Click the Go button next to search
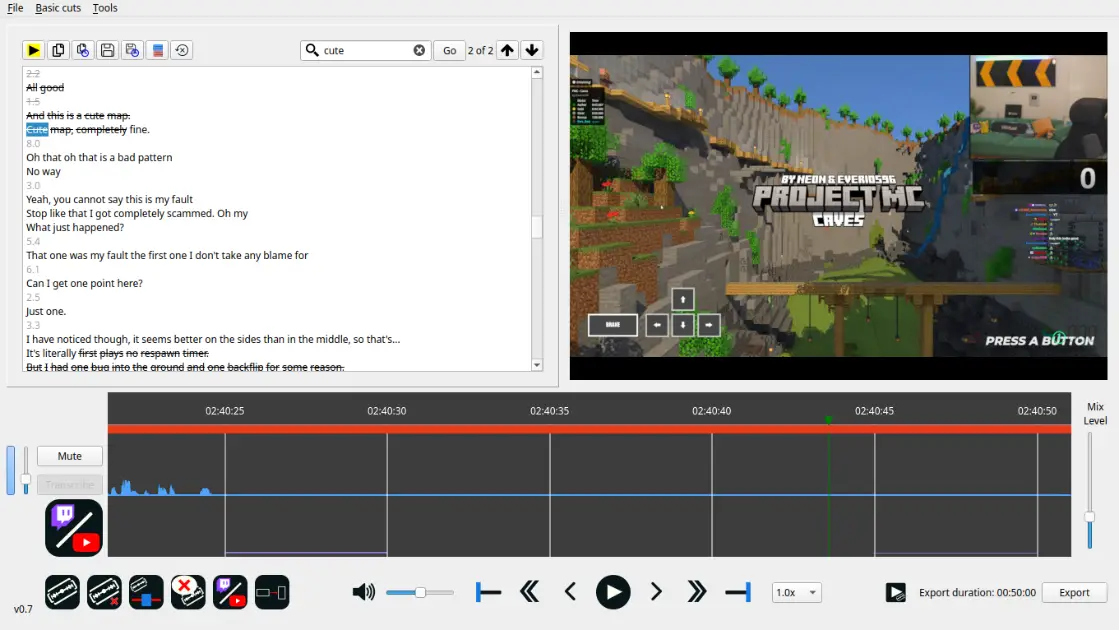 (449, 50)
